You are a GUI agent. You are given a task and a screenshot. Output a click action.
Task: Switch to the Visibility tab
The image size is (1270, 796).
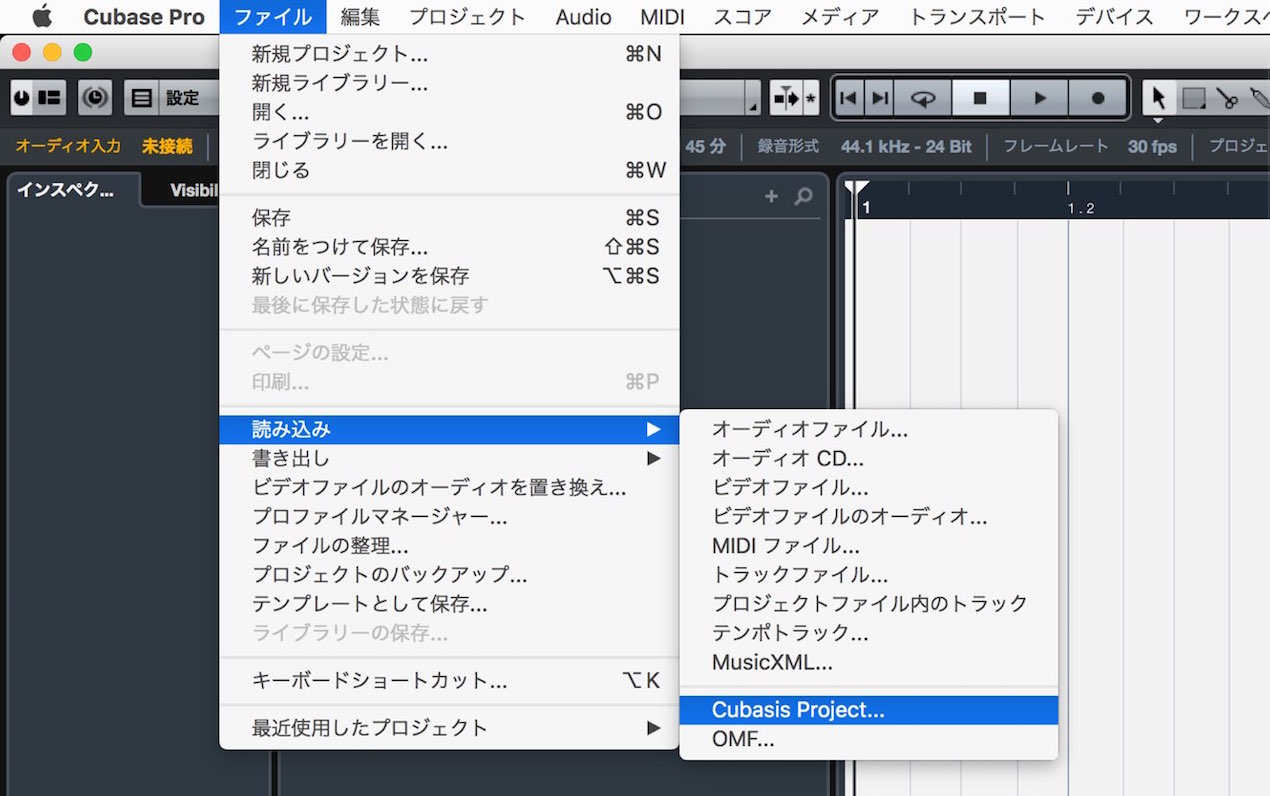tap(194, 190)
